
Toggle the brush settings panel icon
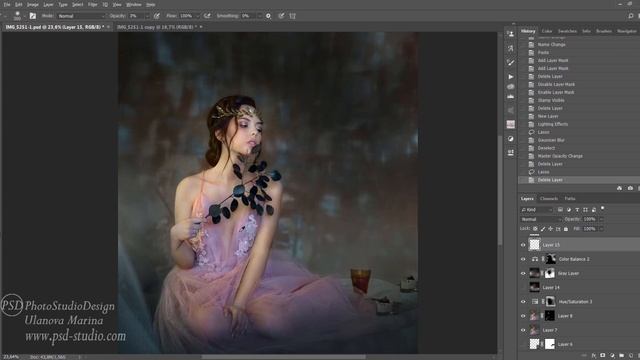(33, 16)
